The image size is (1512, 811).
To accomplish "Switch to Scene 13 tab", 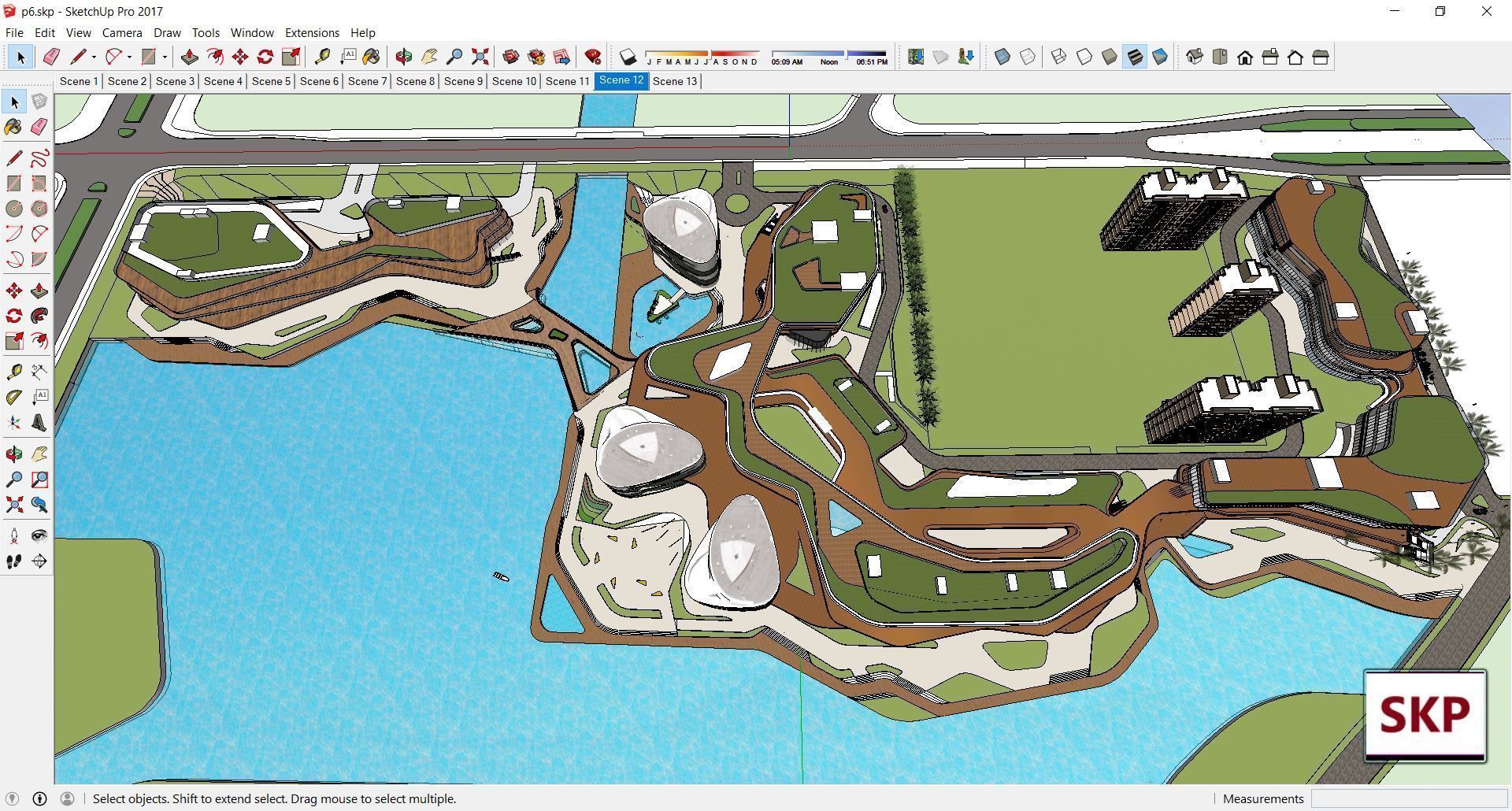I will point(675,81).
